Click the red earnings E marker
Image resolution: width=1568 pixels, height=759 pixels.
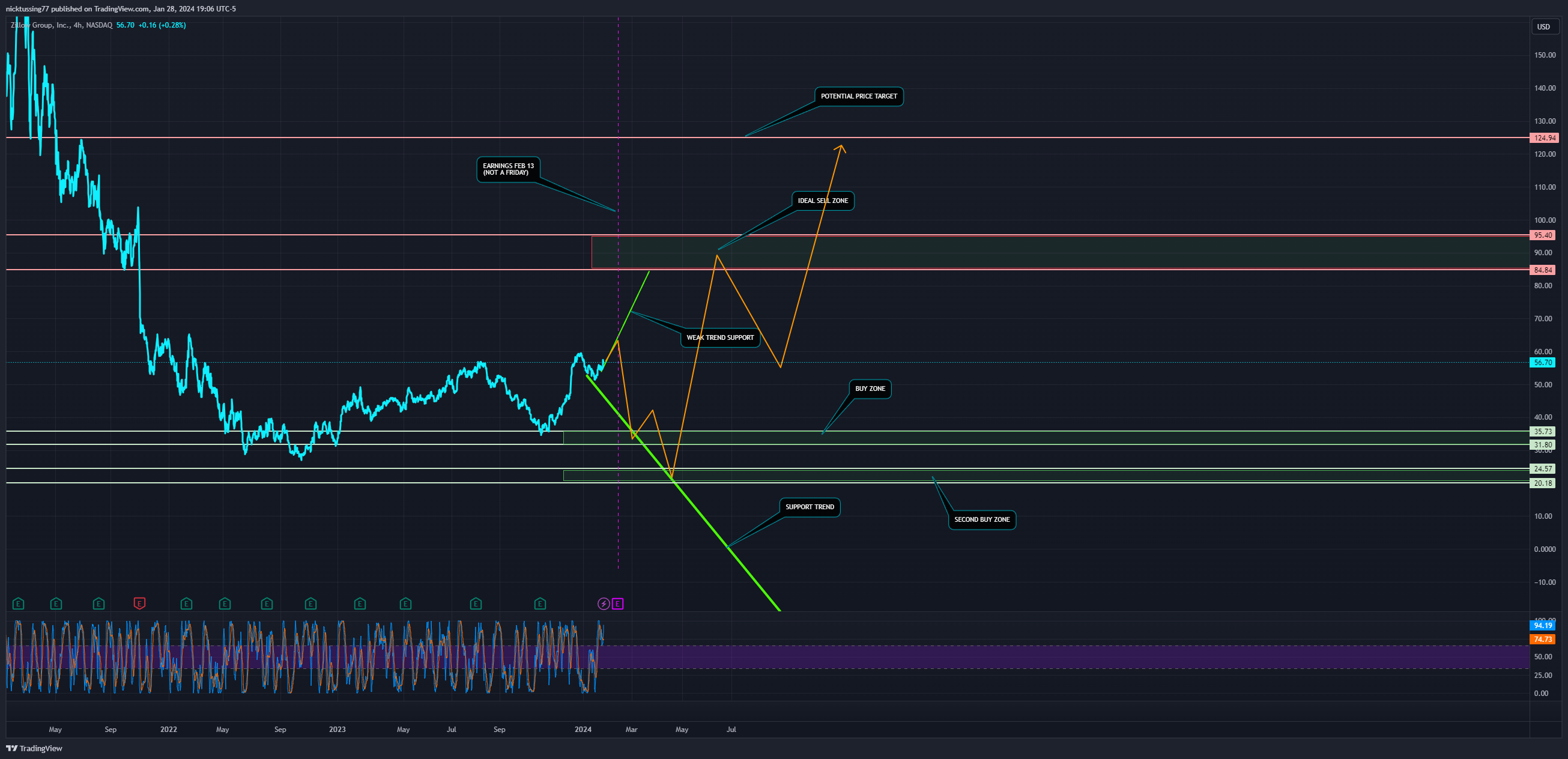click(139, 604)
